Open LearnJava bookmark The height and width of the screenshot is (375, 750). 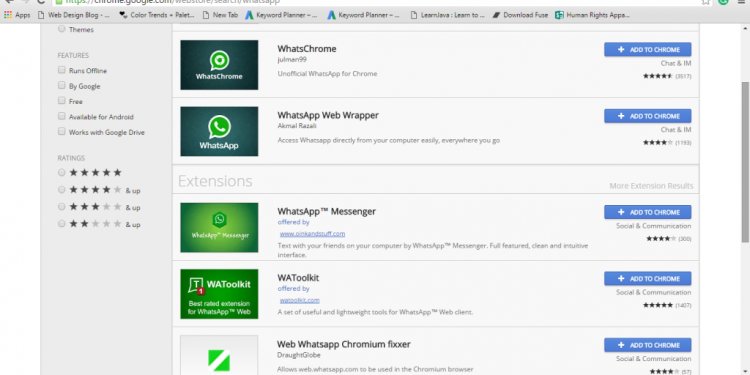point(448,15)
